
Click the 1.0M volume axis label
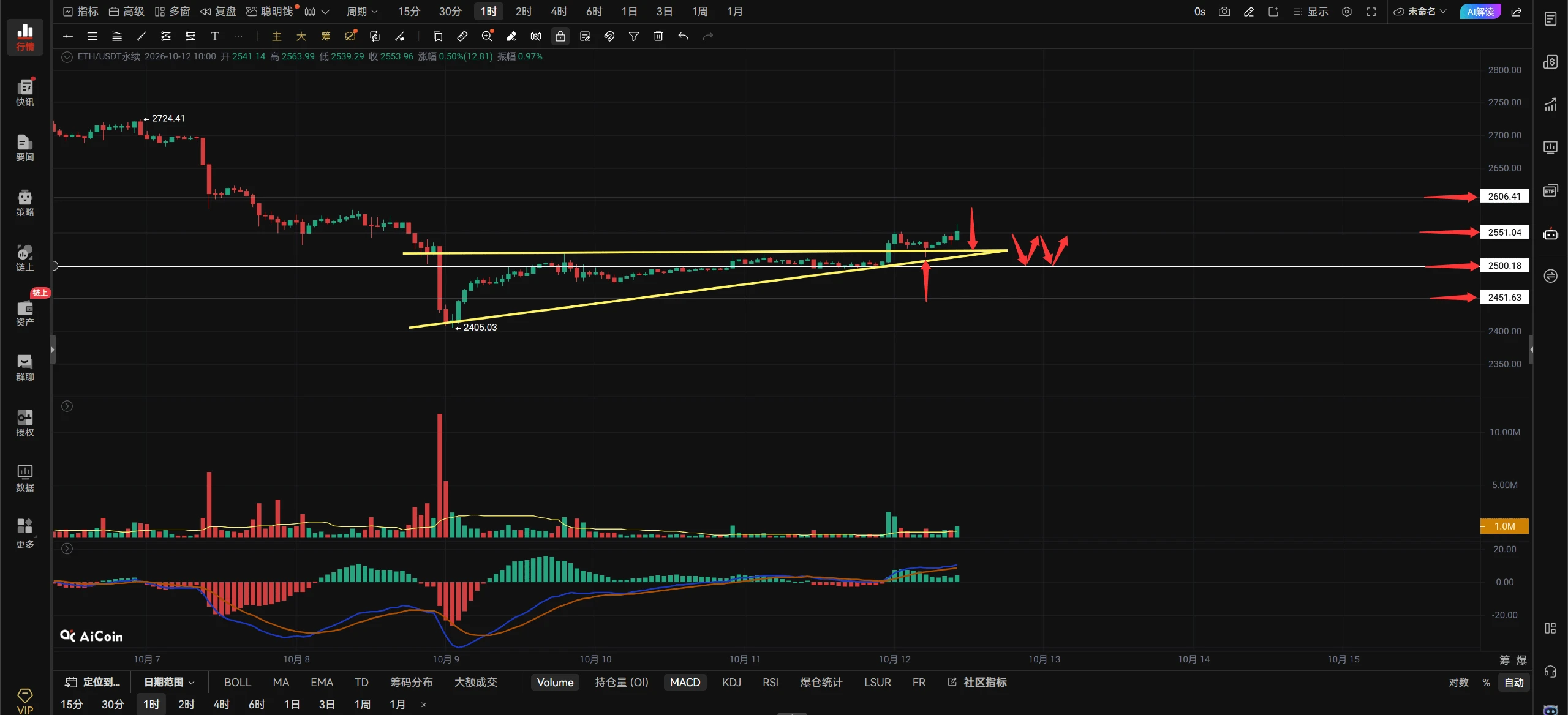[x=1504, y=526]
